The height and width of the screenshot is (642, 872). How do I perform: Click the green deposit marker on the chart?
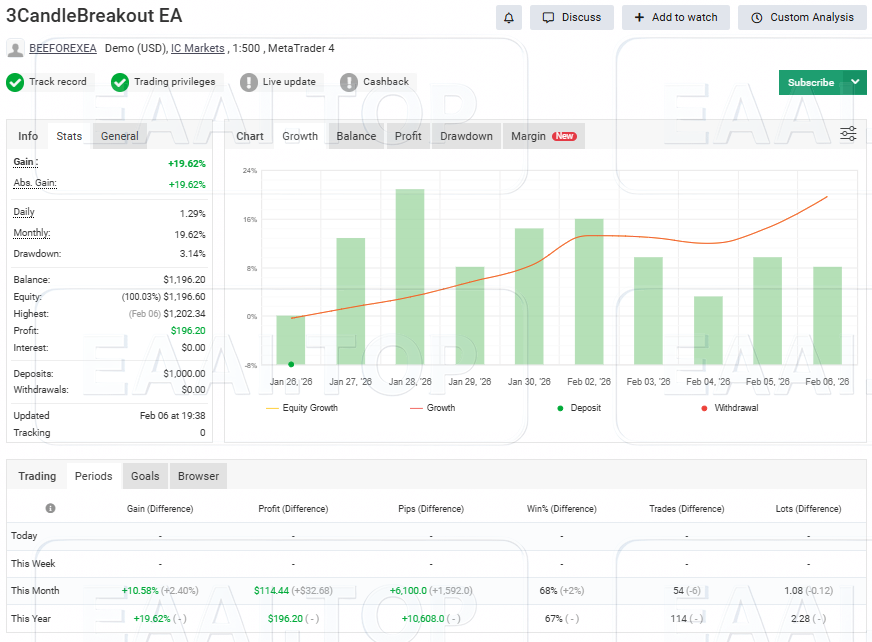pos(290,366)
